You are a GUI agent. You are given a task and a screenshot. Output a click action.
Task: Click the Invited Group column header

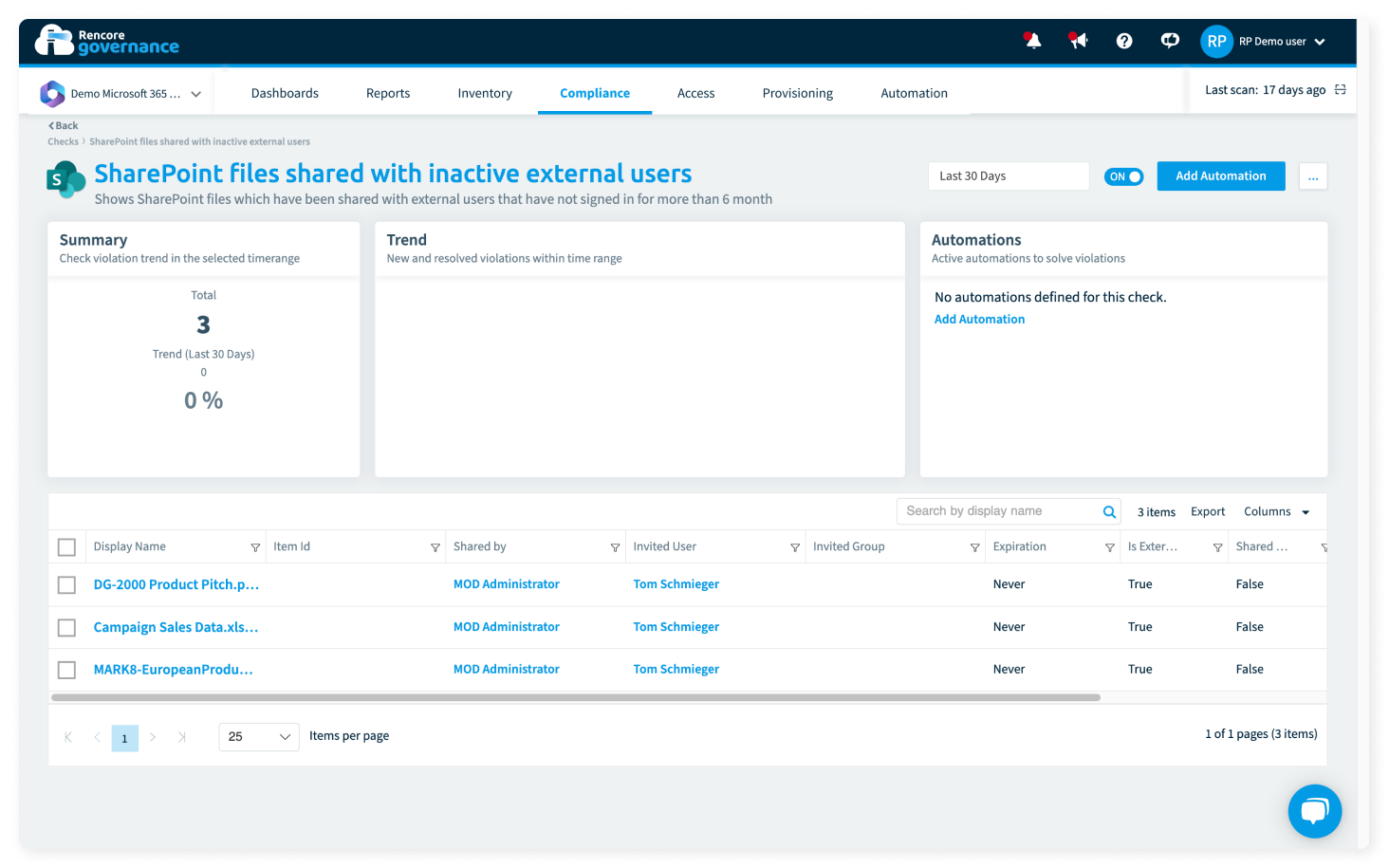point(849,547)
